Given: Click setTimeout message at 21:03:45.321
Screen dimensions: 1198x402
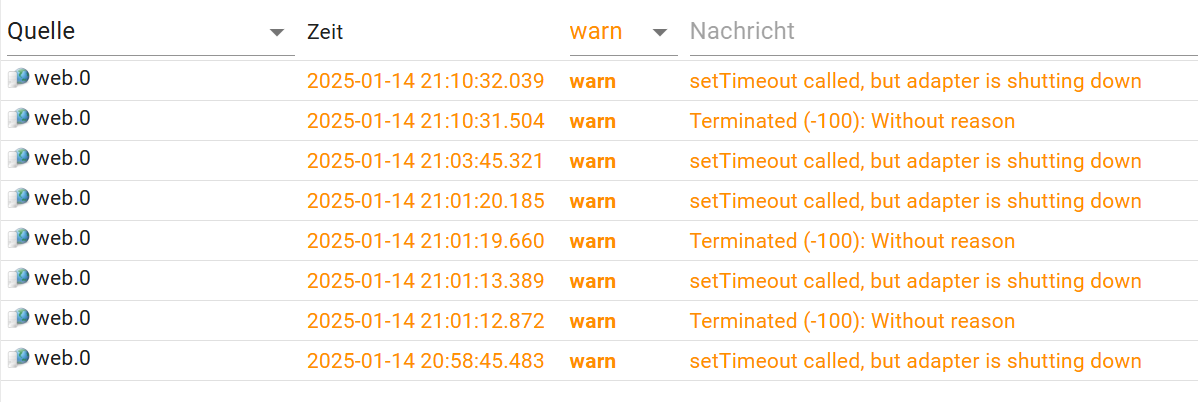Looking at the screenshot, I should point(915,161).
